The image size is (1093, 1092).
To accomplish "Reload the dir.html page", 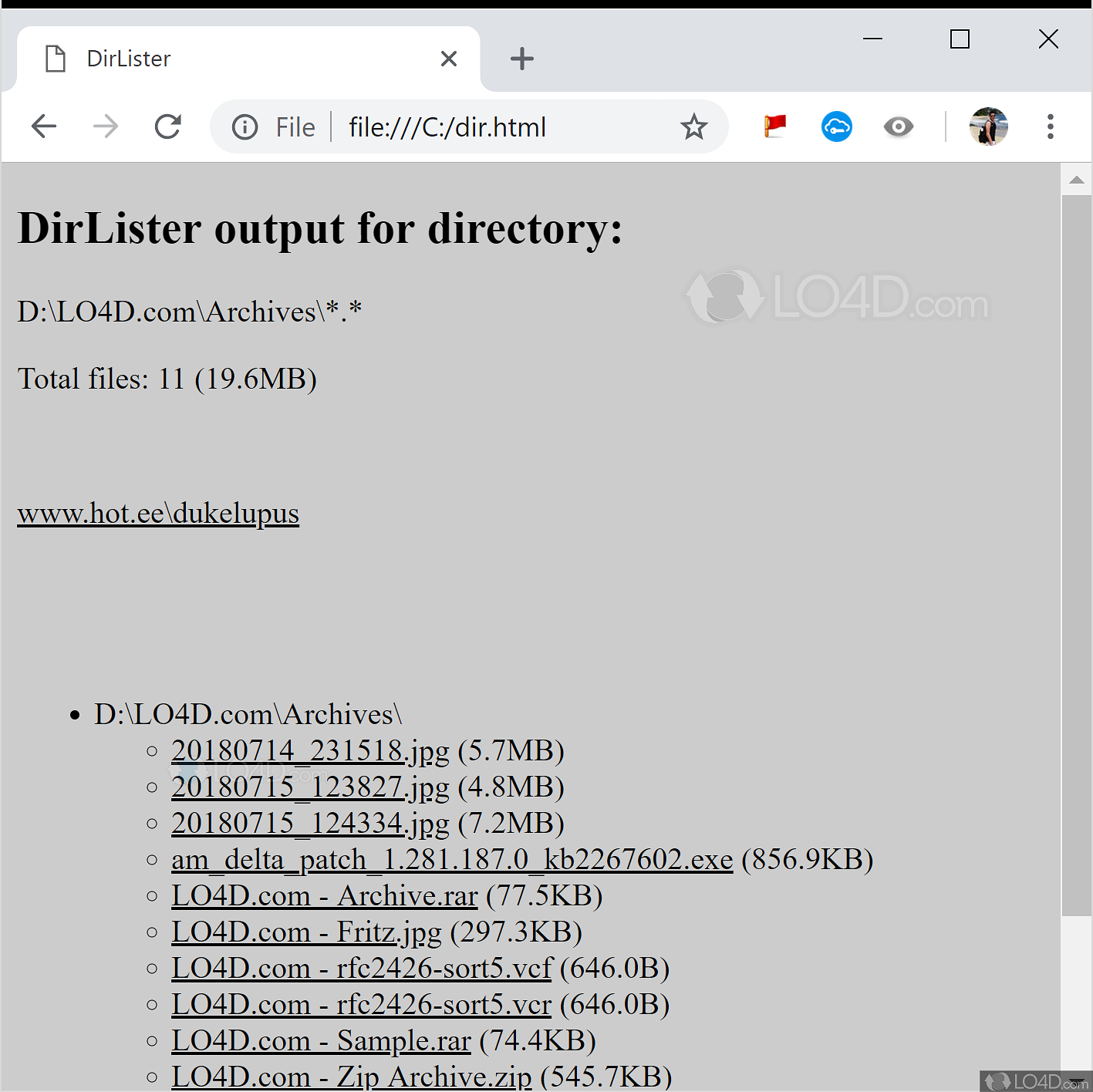I will tap(168, 126).
